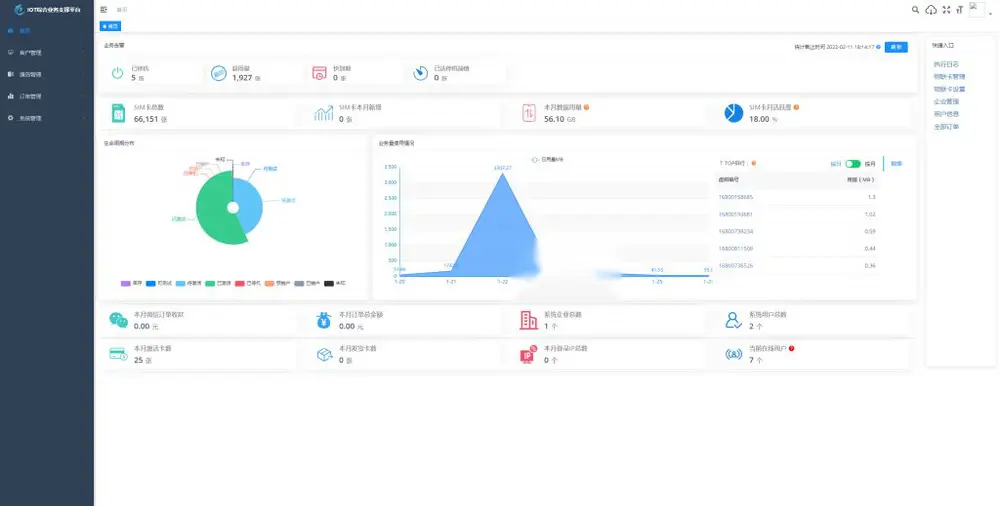Open the font size icon in the header
This screenshot has height=506, width=1000.
[959, 10]
